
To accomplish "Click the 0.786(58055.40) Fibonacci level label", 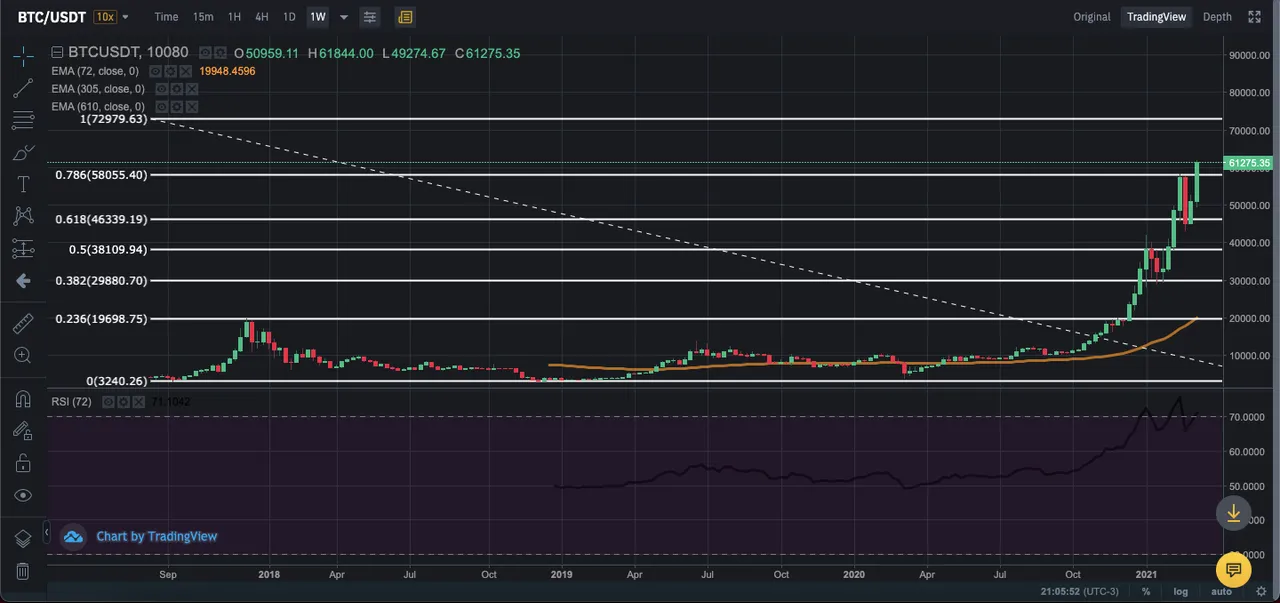I will pos(100,175).
